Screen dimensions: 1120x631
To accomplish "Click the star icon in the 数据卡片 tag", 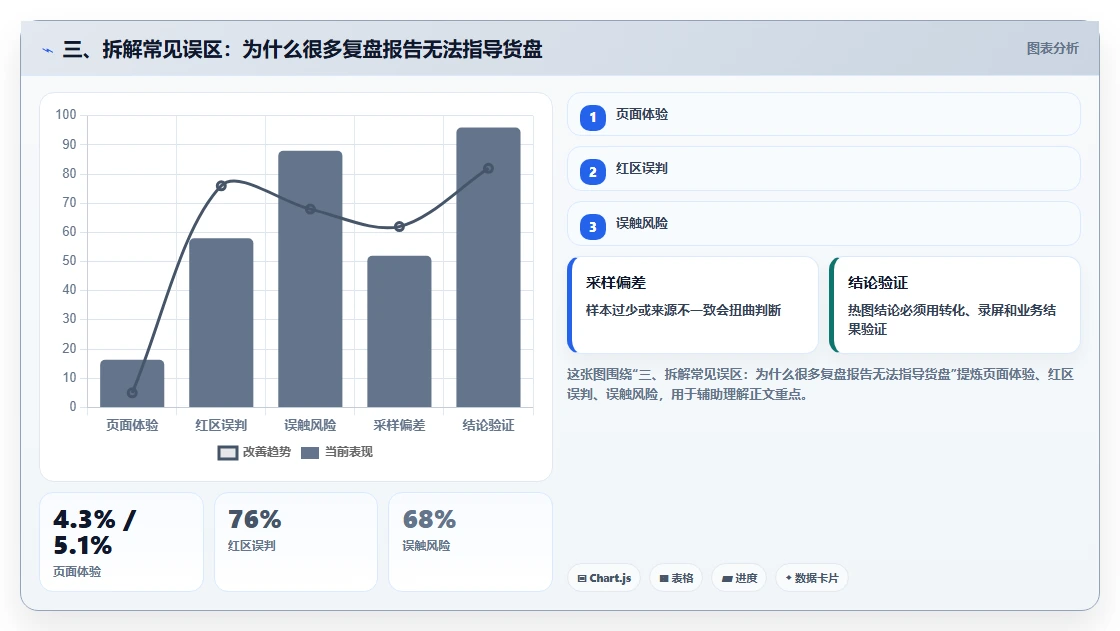I will point(789,577).
